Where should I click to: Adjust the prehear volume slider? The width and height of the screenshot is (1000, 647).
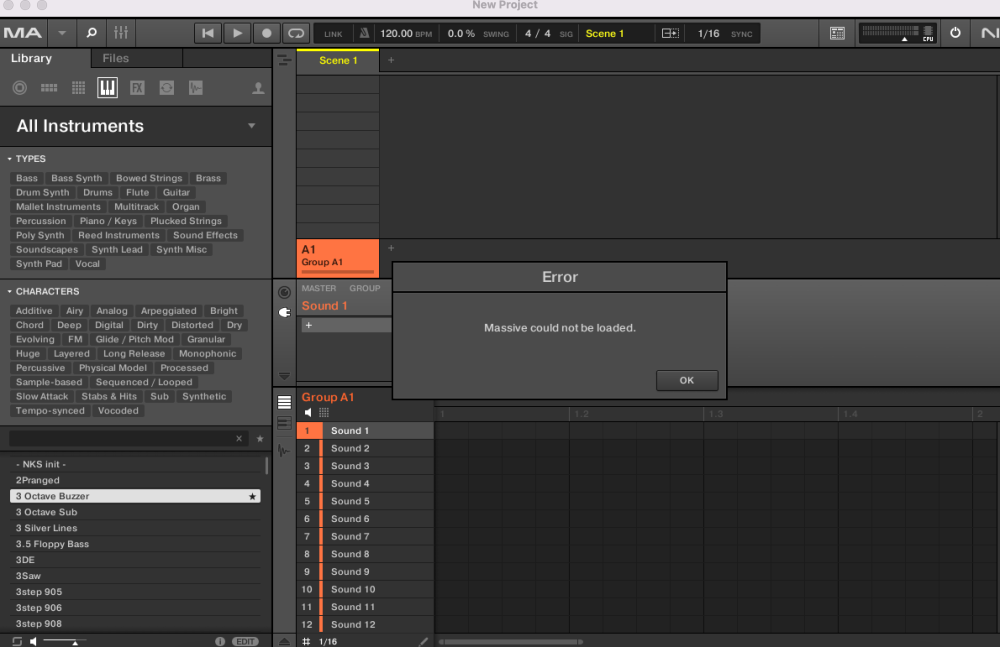pyautogui.click(x=64, y=641)
